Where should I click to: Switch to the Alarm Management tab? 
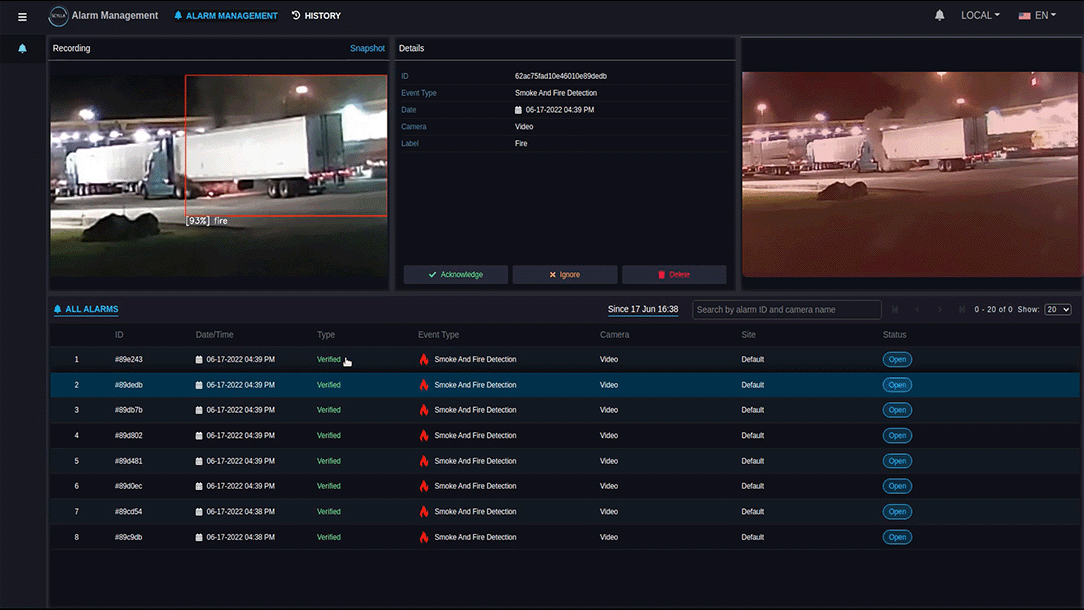(226, 16)
